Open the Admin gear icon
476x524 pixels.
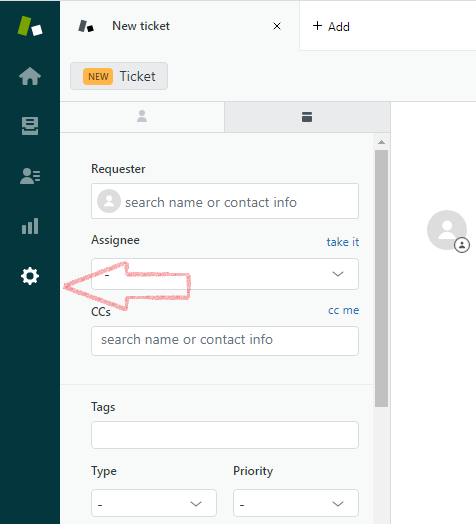tap(30, 276)
